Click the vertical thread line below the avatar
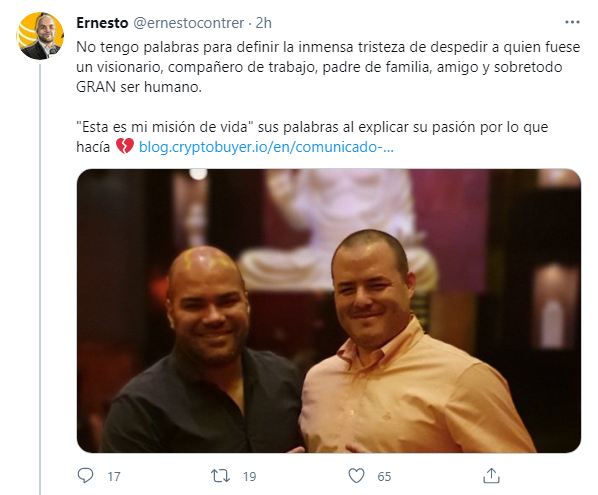The width and height of the screenshot is (598, 495). [40, 279]
